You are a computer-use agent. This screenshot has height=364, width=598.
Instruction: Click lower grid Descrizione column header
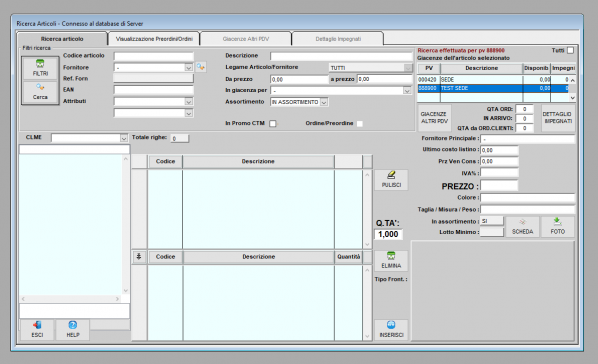[x=259, y=257]
